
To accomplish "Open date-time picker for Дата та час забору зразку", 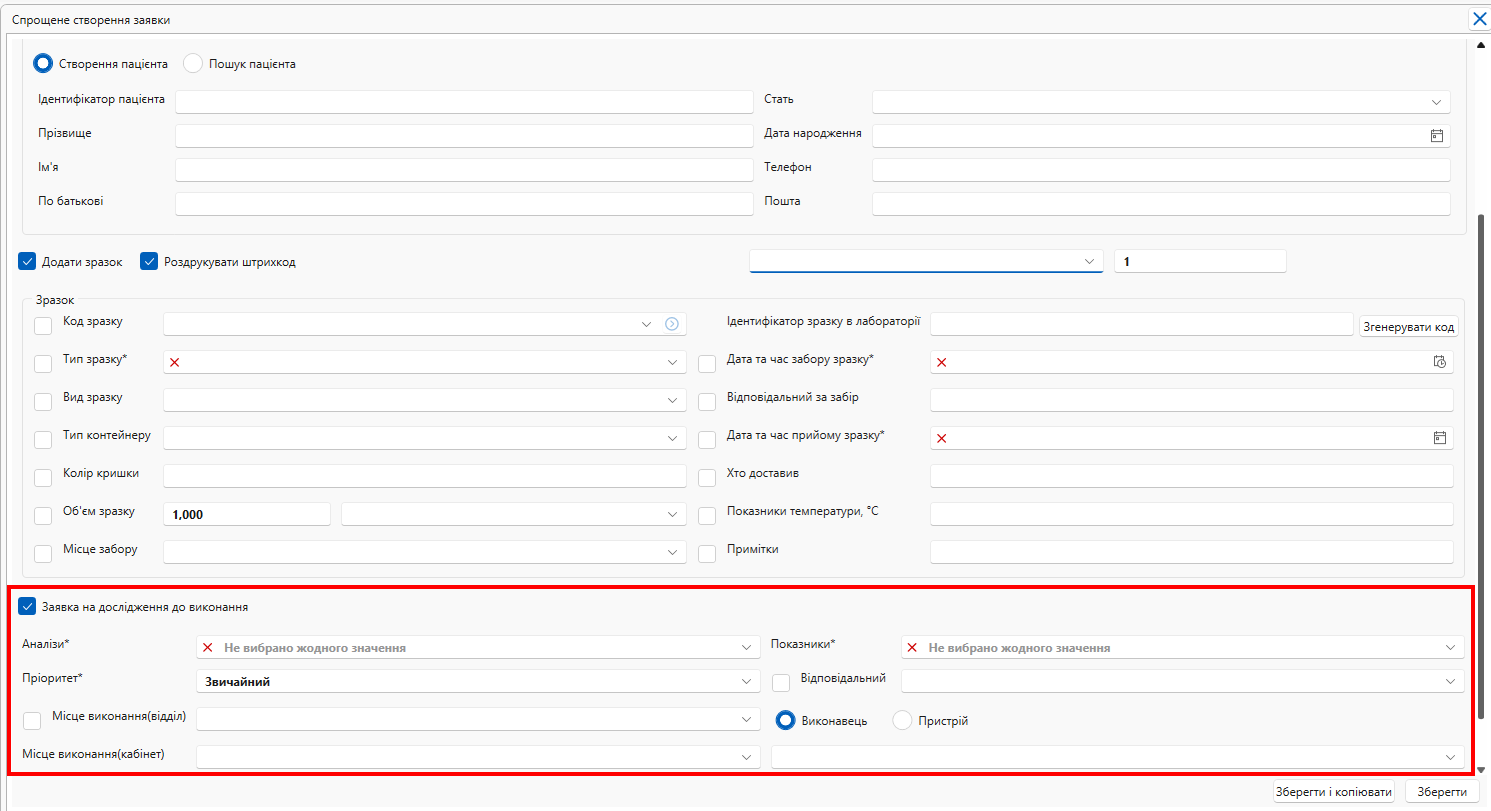I will pos(1439,362).
